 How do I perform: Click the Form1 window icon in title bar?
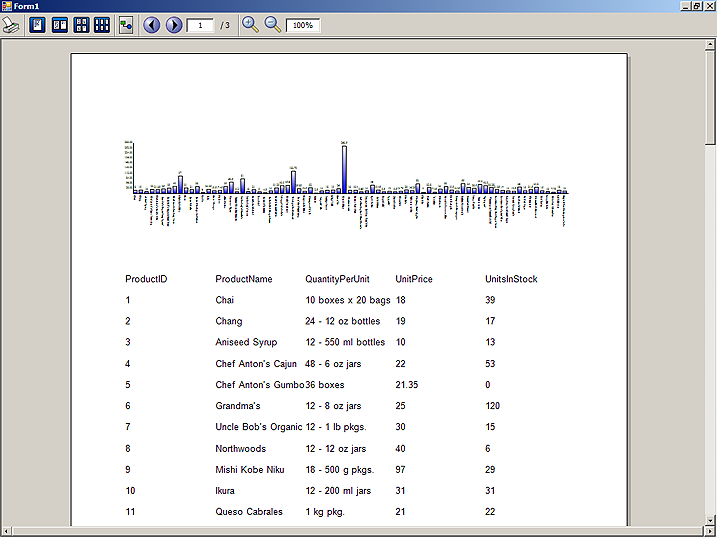tap(7, 6)
